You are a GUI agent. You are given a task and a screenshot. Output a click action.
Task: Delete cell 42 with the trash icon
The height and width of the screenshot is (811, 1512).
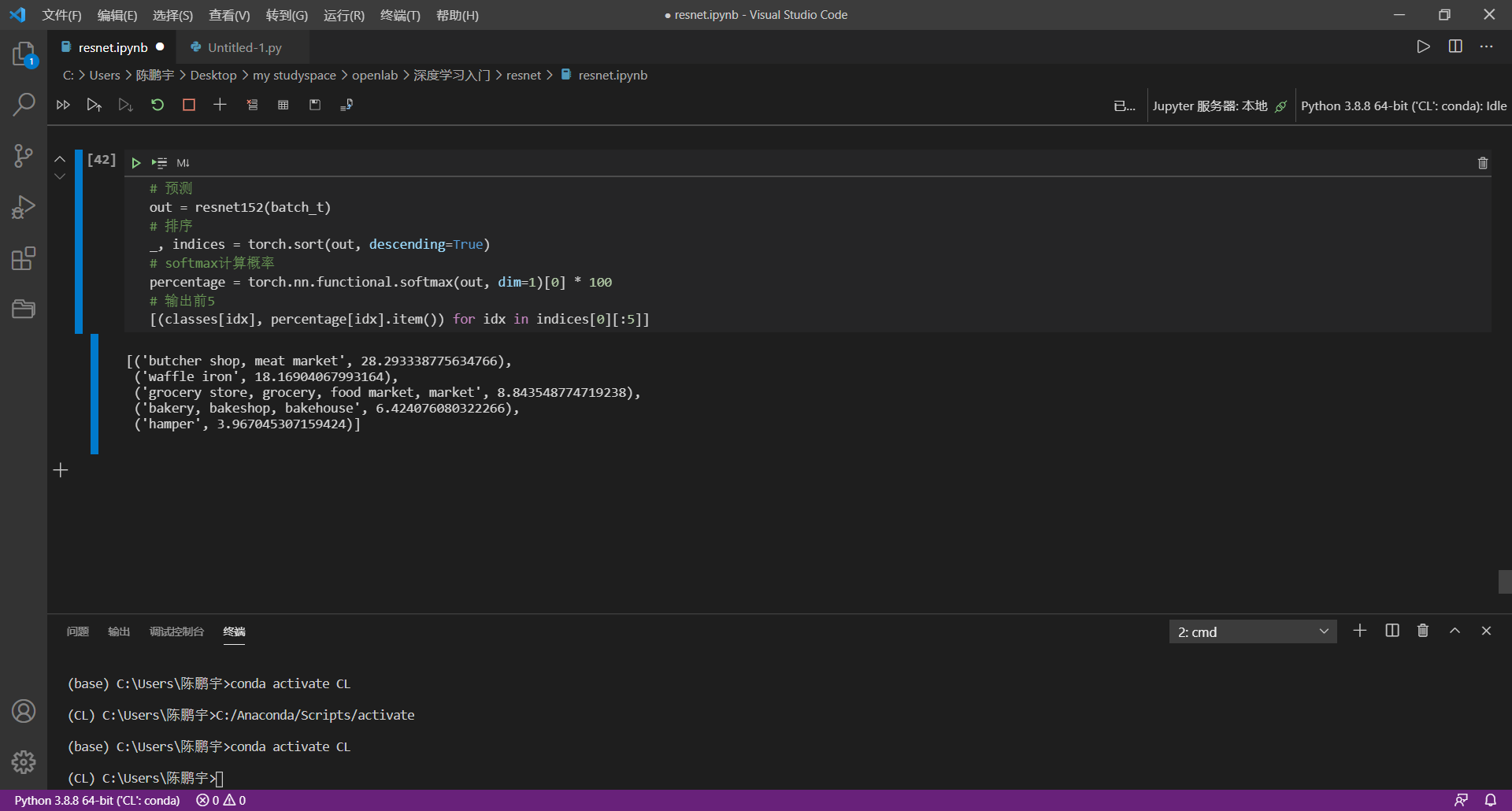click(x=1483, y=163)
